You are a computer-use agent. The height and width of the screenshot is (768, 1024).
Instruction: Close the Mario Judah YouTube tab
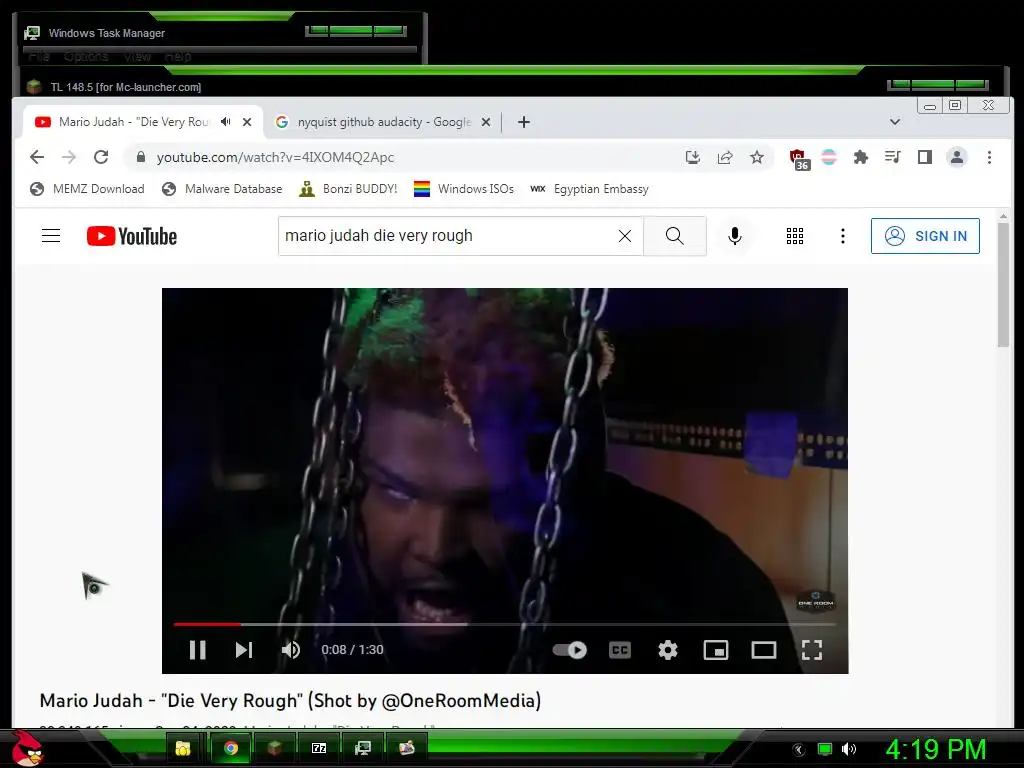point(247,121)
